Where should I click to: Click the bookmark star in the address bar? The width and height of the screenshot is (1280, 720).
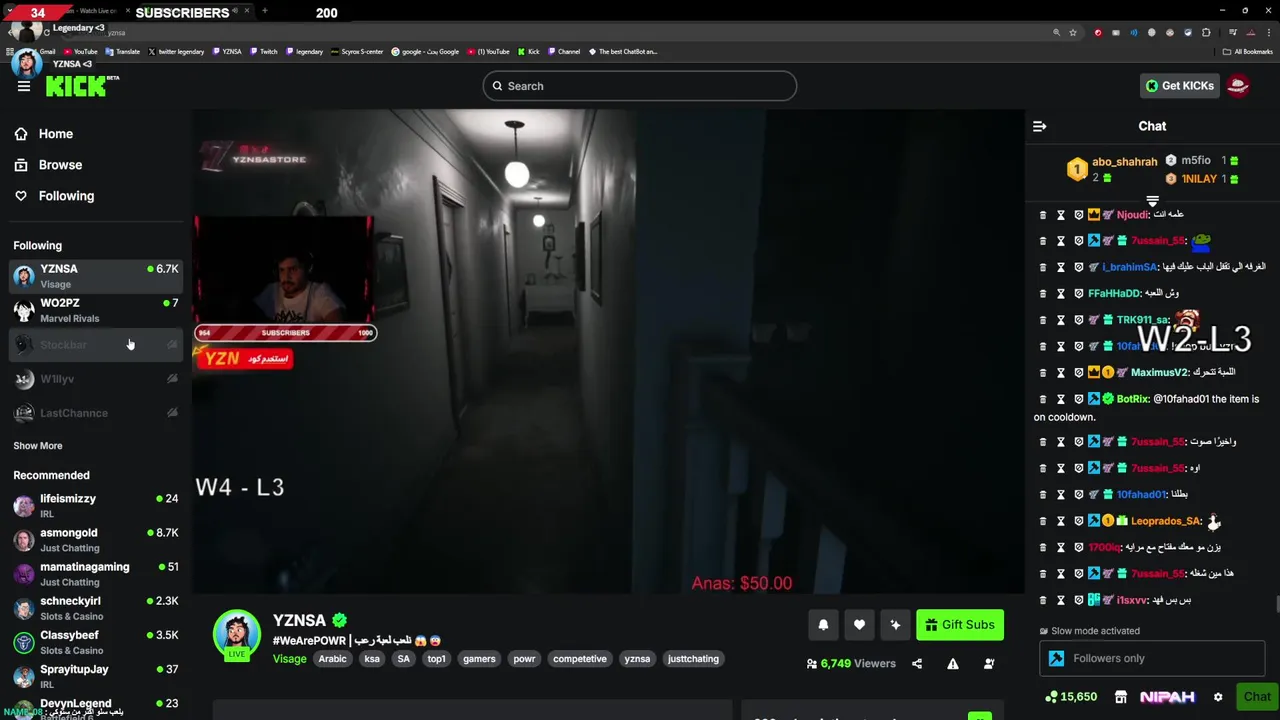point(1073,32)
